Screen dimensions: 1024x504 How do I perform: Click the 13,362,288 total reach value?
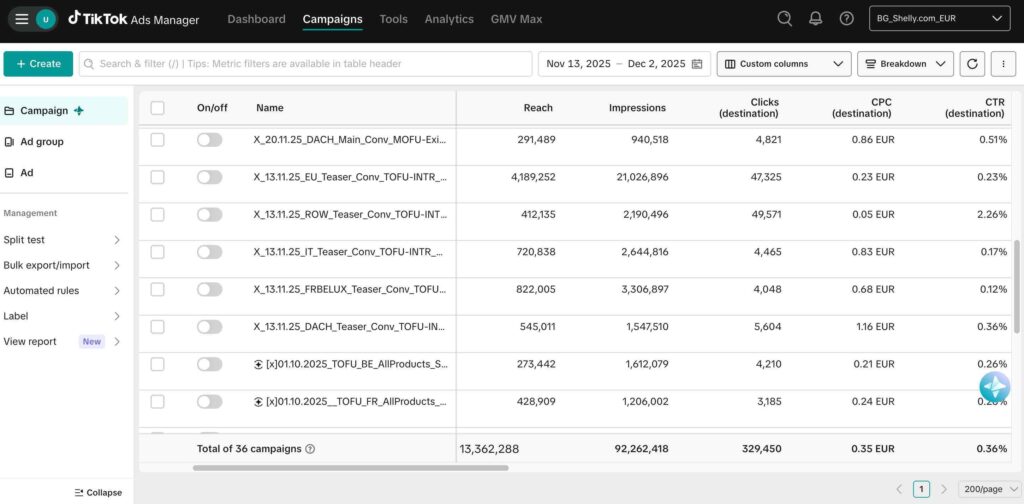point(490,449)
